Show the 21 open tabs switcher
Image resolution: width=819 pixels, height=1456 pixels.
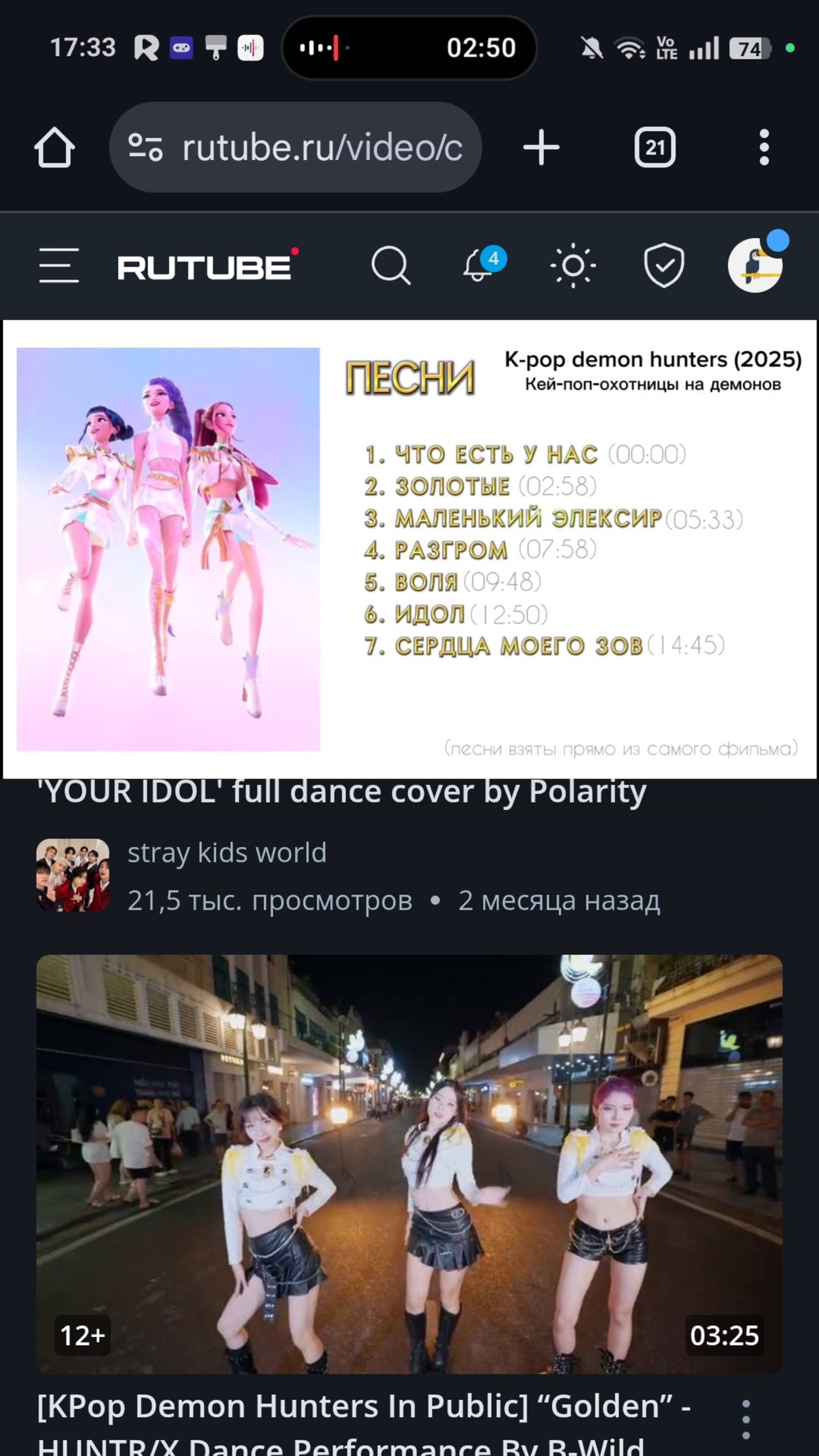click(655, 147)
